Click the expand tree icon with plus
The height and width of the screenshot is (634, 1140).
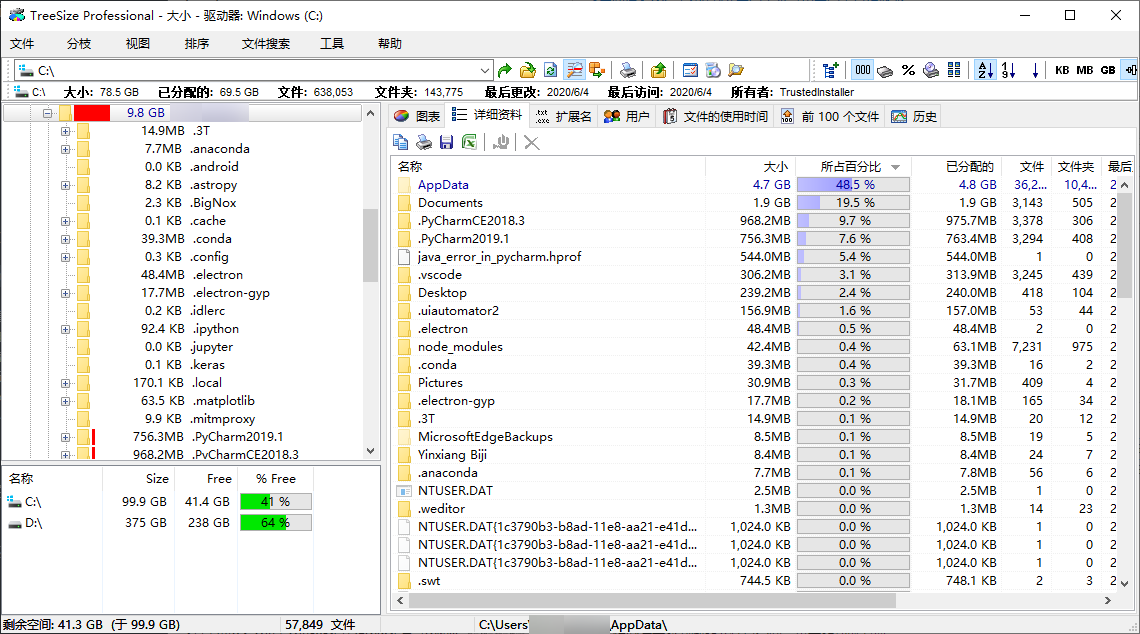tap(830, 71)
